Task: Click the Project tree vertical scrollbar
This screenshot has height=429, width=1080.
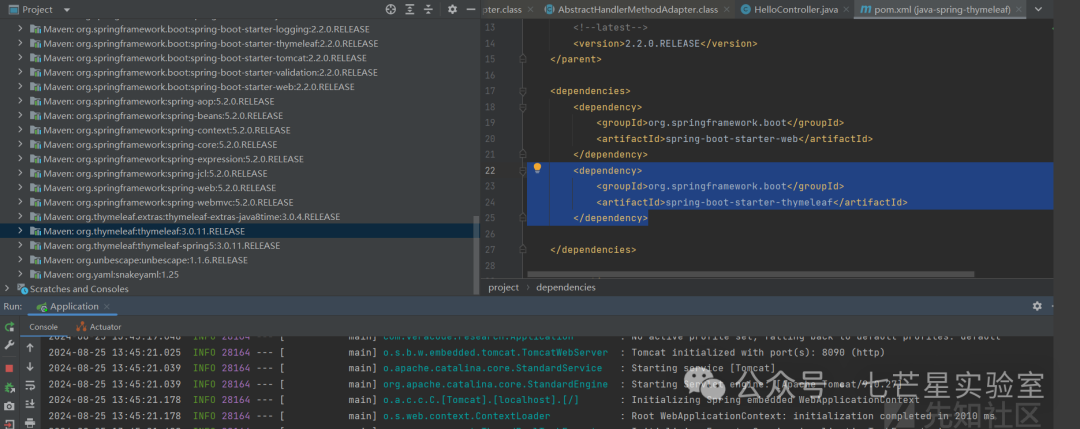Action: (x=475, y=255)
